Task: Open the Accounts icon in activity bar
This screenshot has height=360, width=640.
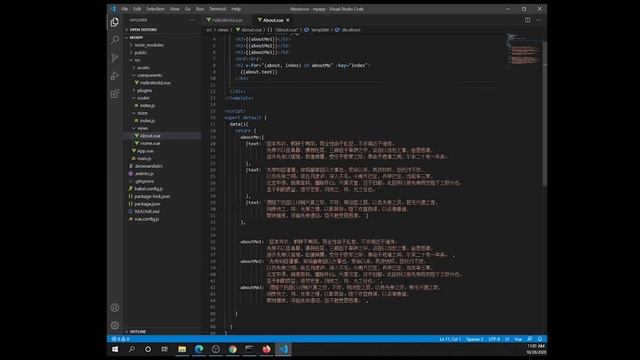Action: click(x=115, y=308)
